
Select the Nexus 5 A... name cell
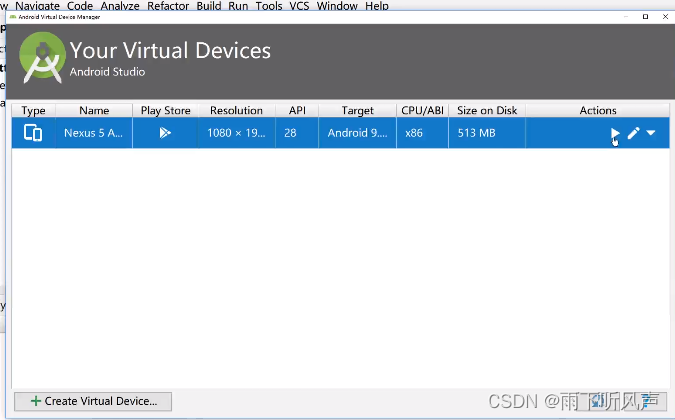(94, 133)
